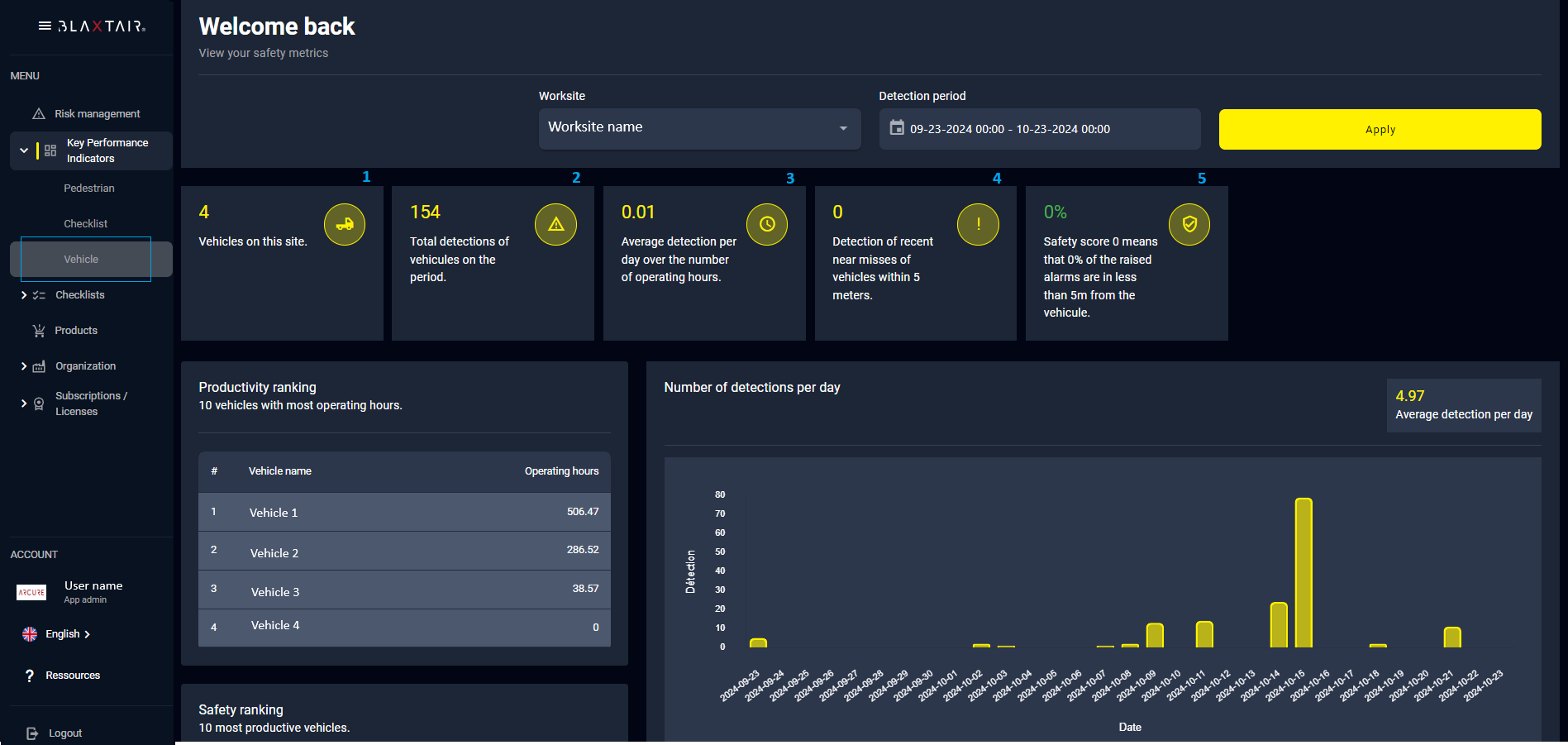Image resolution: width=1568 pixels, height=745 pixels.
Task: Click the shield icon on Safety score card
Action: point(1189,224)
